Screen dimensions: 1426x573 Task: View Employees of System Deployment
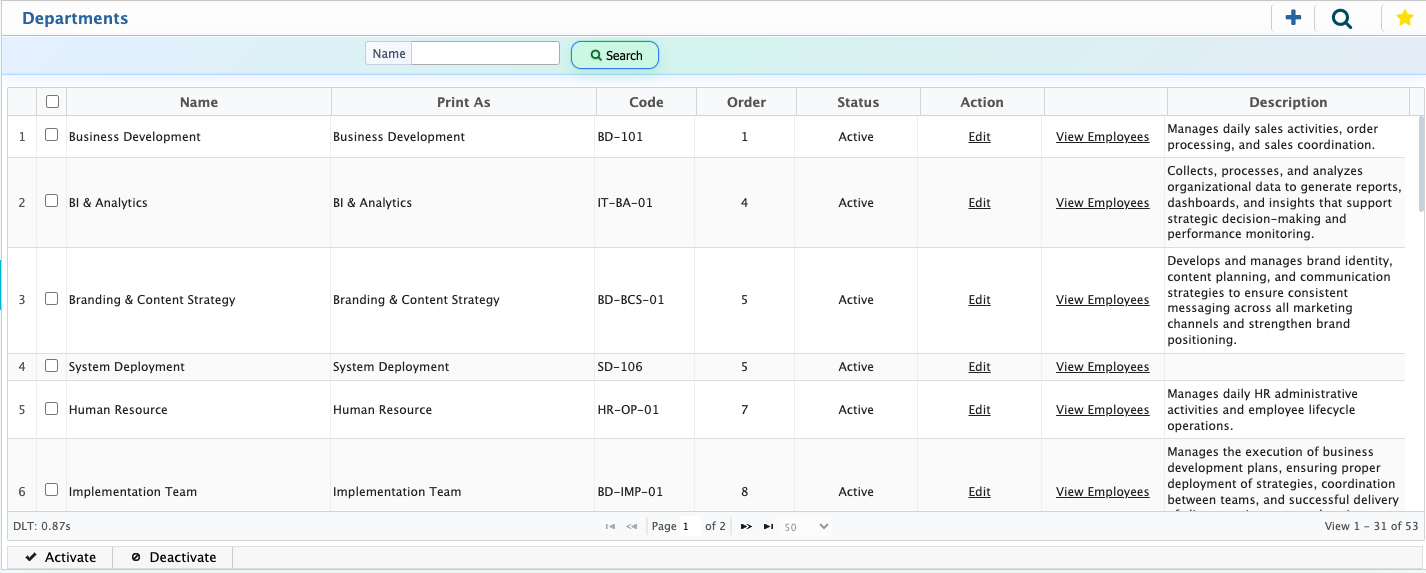coord(1102,367)
